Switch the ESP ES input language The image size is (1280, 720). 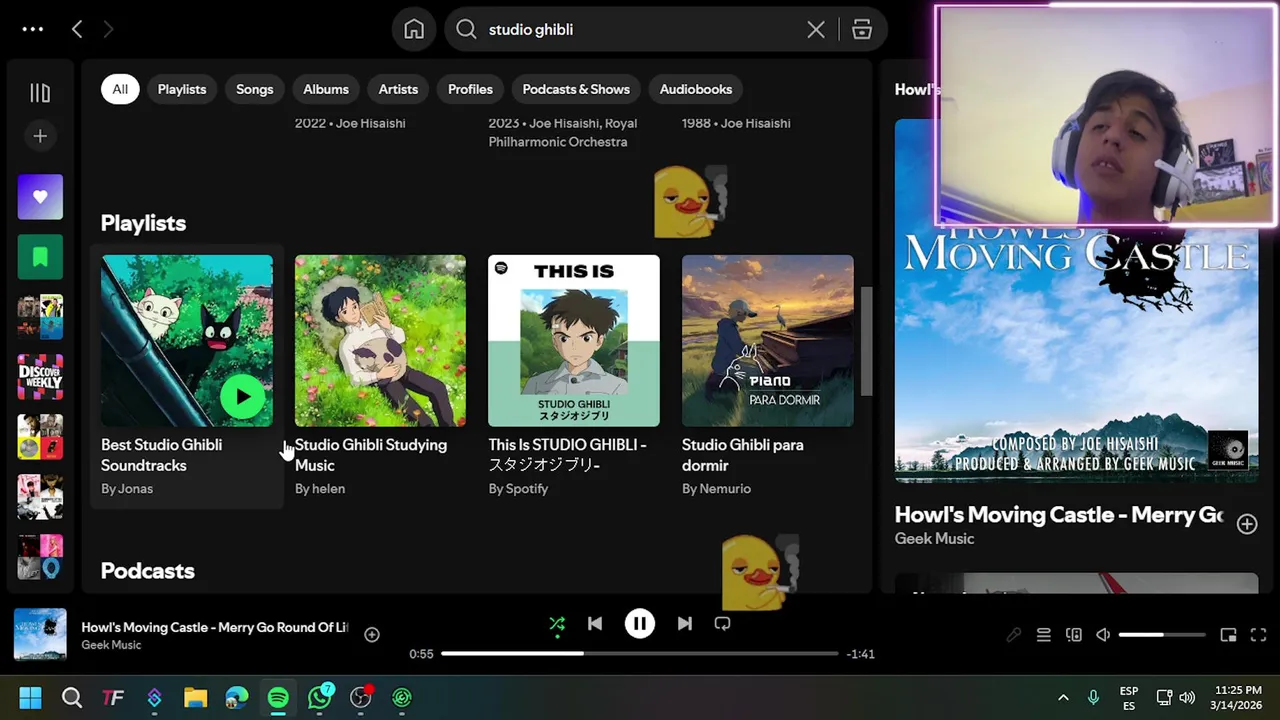click(x=1129, y=697)
